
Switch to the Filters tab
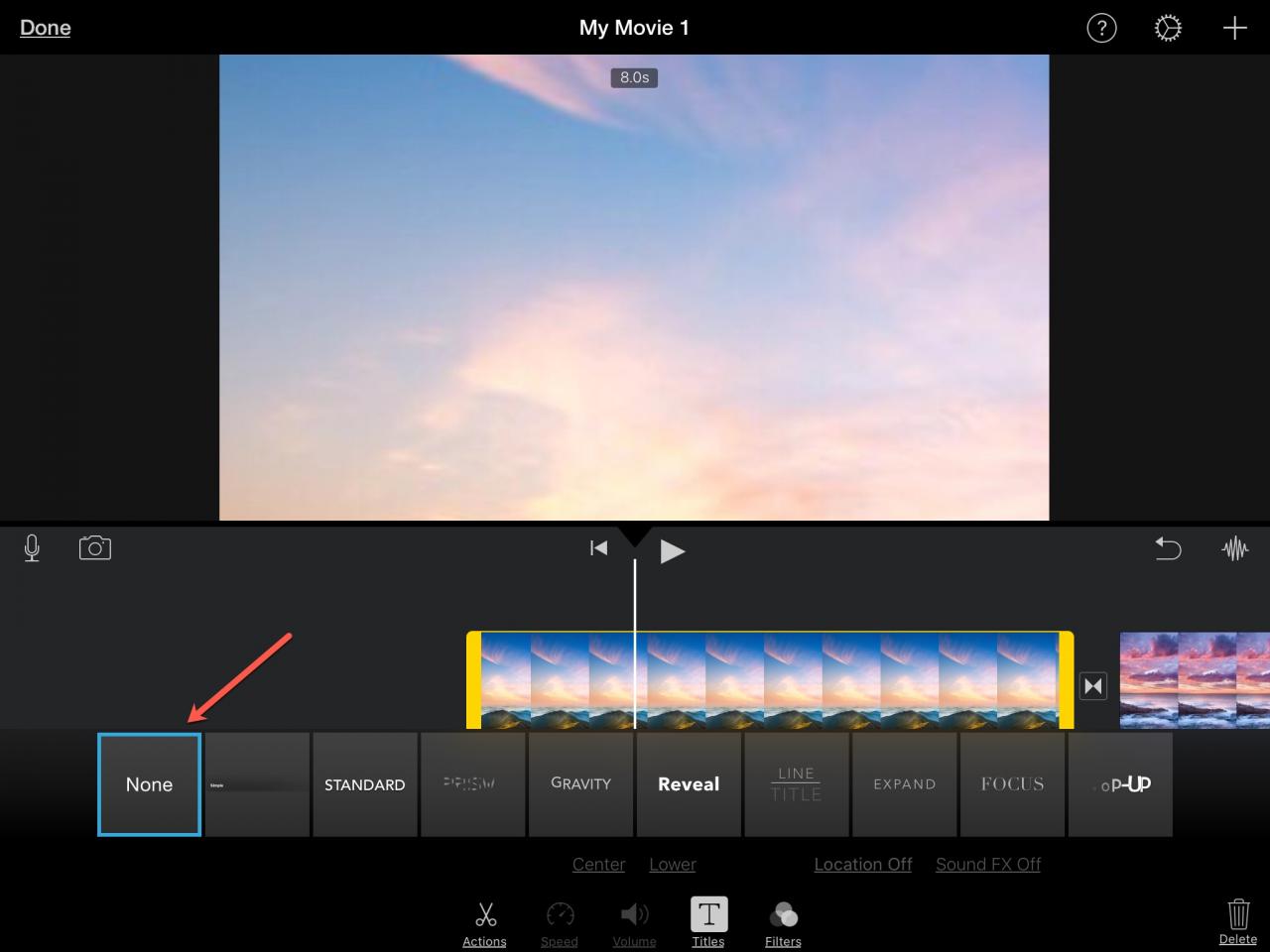click(783, 922)
